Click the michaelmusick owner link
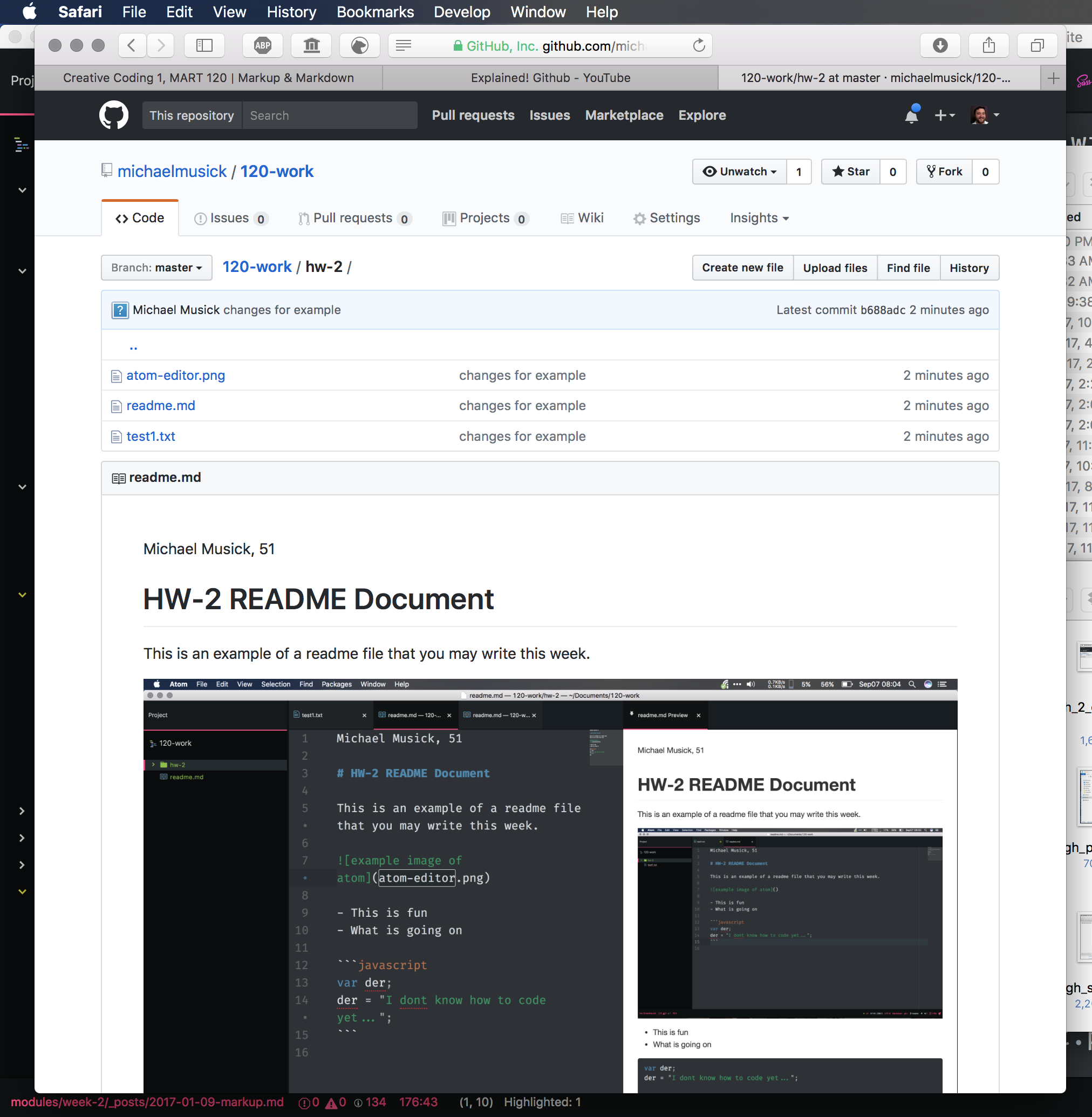Image resolution: width=1092 pixels, height=1117 pixels. (x=172, y=171)
